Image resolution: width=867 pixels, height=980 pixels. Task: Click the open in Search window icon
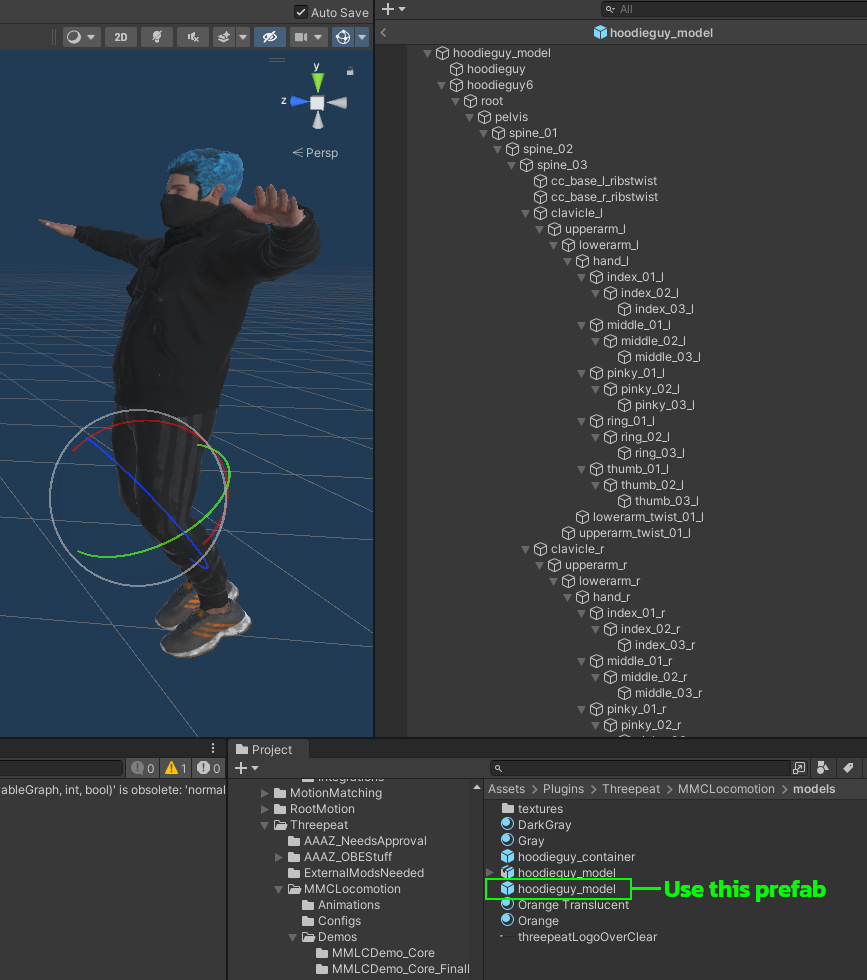click(799, 768)
